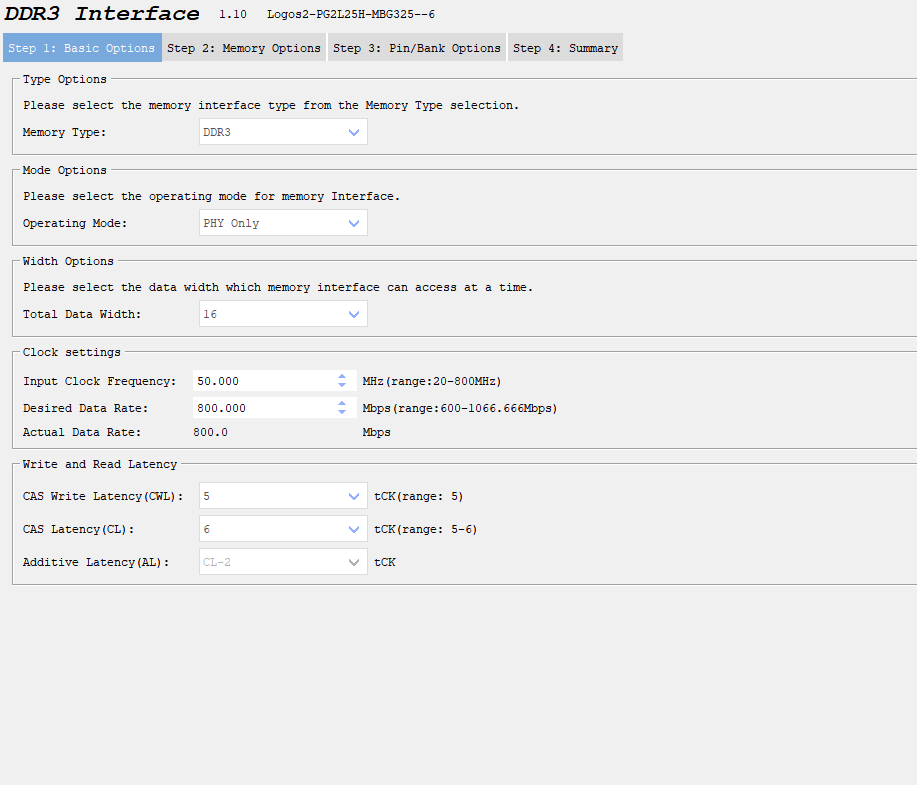Image resolution: width=917 pixels, height=785 pixels.
Task: Open the CAS Latency (CL) dropdown
Action: click(x=283, y=529)
